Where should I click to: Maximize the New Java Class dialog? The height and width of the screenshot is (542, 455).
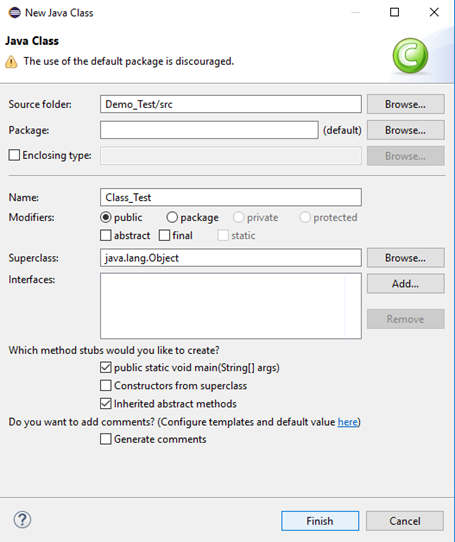394,12
